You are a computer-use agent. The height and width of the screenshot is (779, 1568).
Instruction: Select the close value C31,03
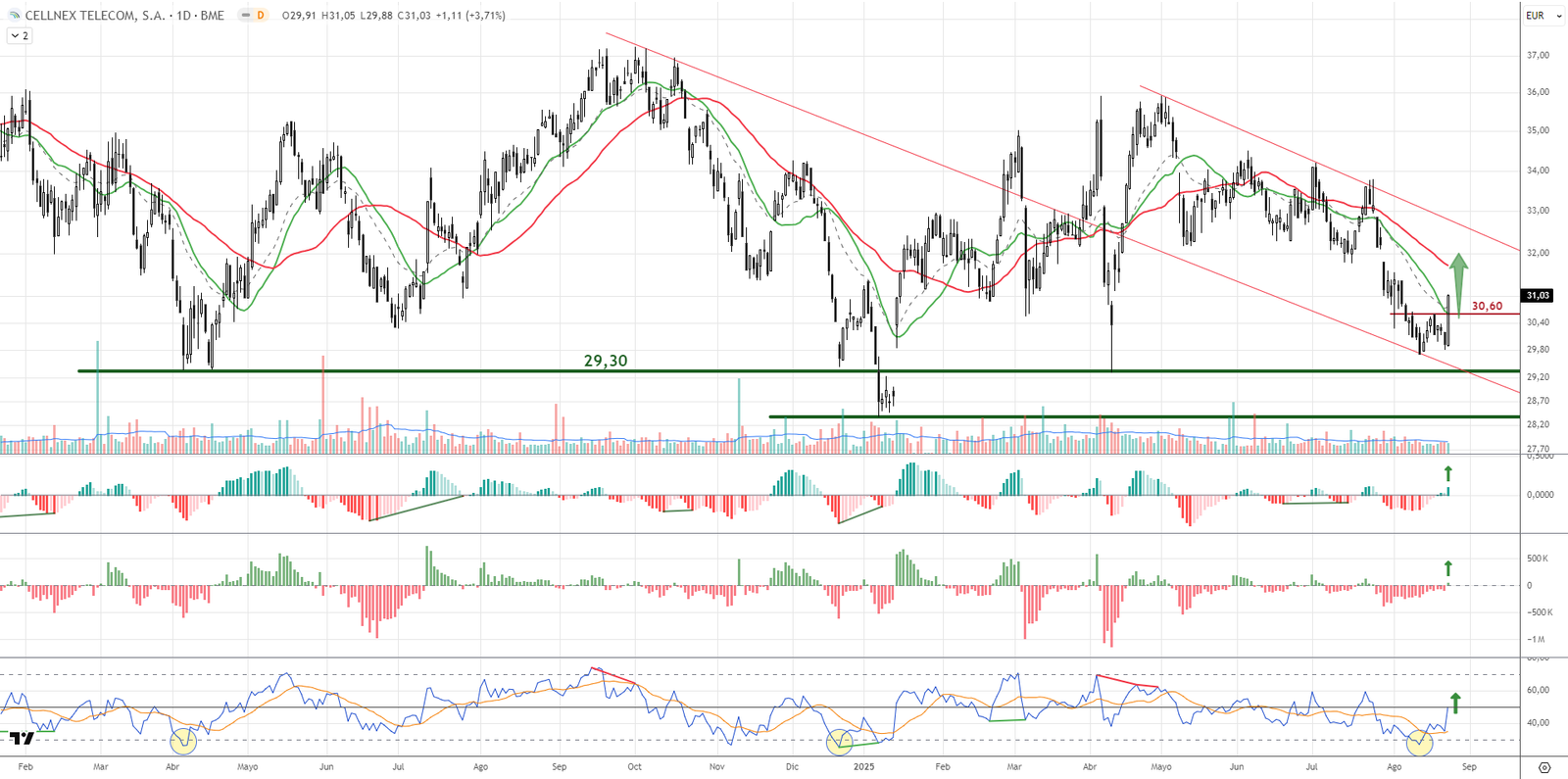pos(415,16)
